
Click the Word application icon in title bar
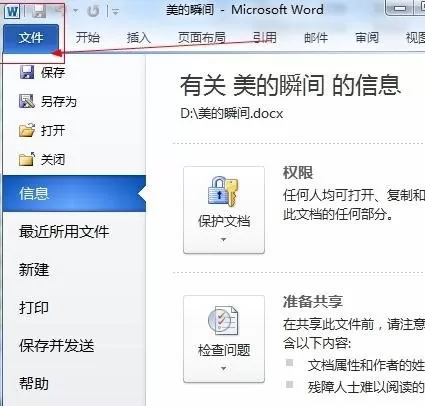pyautogui.click(x=12, y=12)
